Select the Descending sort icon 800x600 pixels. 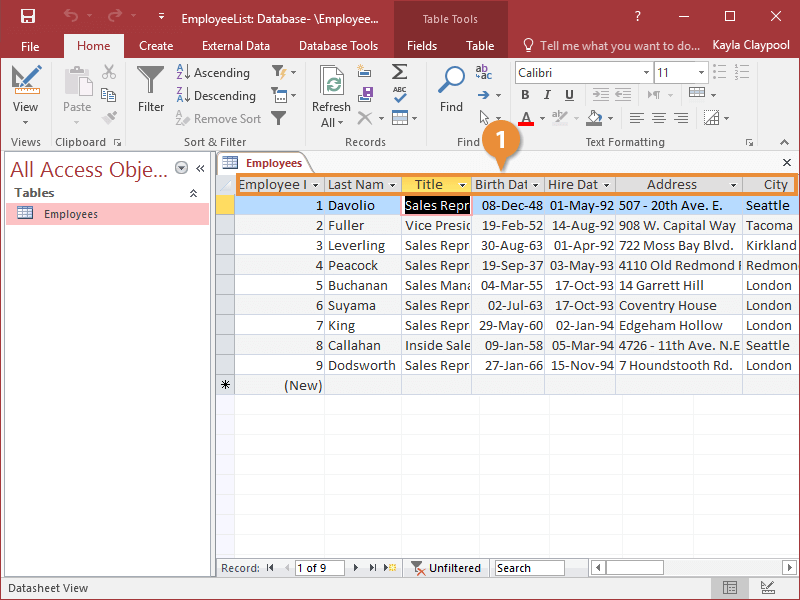[216, 96]
